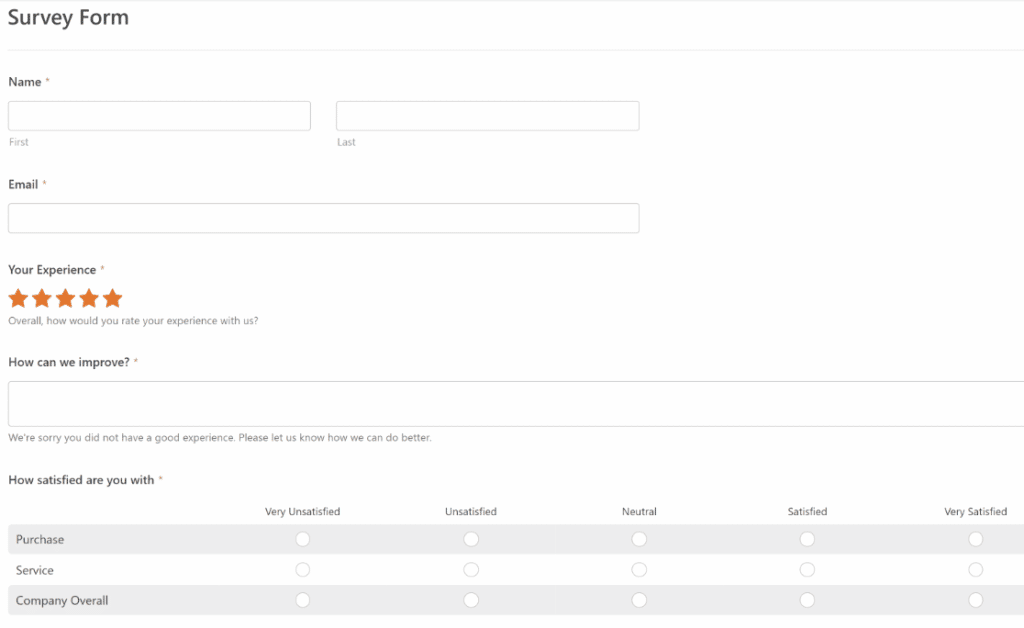Choose Neutral for Service
Image resolution: width=1024 pixels, height=628 pixels.
pyautogui.click(x=639, y=569)
